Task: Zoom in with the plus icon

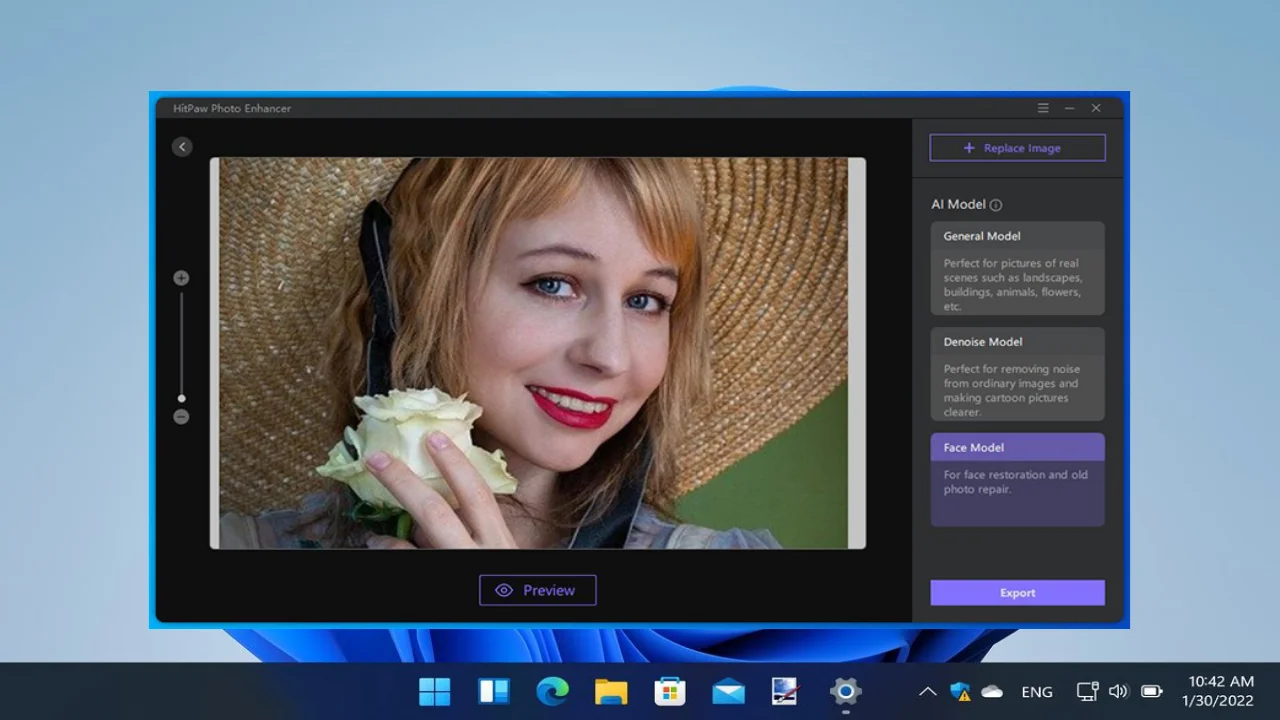Action: click(x=181, y=278)
